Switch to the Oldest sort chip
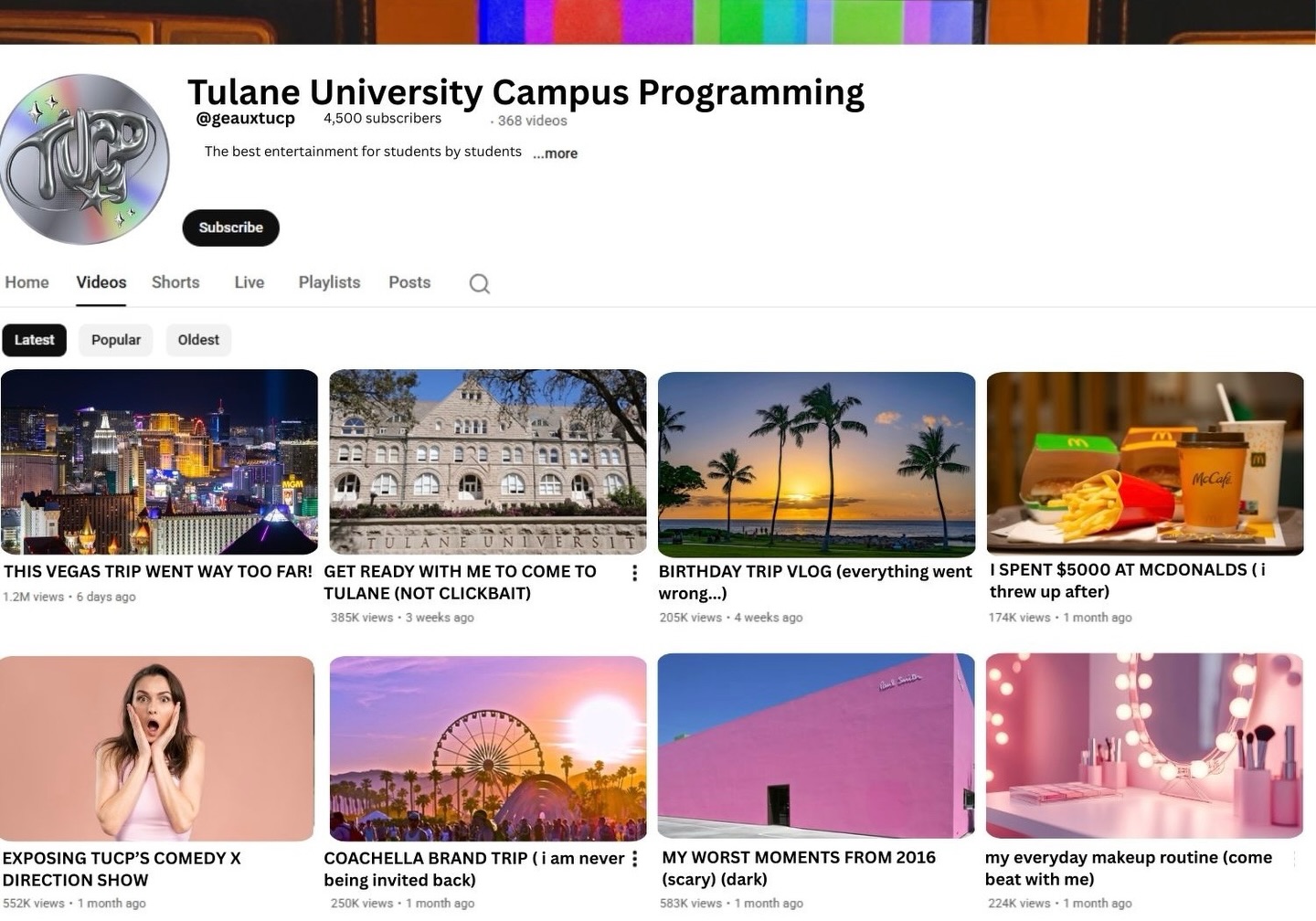Image resolution: width=1316 pixels, height=921 pixels. 198,340
